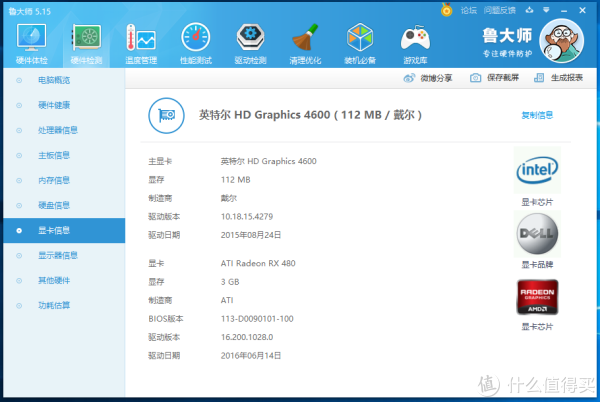
Task: Click the gold medal icon in title bar
Action: (446, 10)
